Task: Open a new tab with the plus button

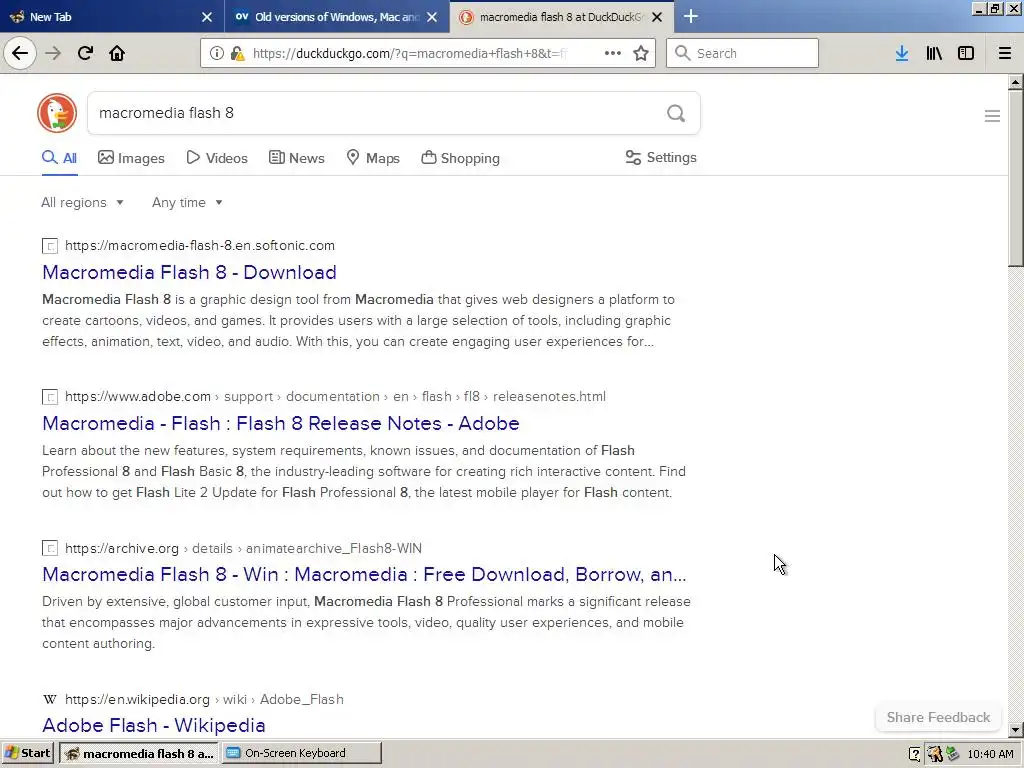Action: click(x=691, y=16)
